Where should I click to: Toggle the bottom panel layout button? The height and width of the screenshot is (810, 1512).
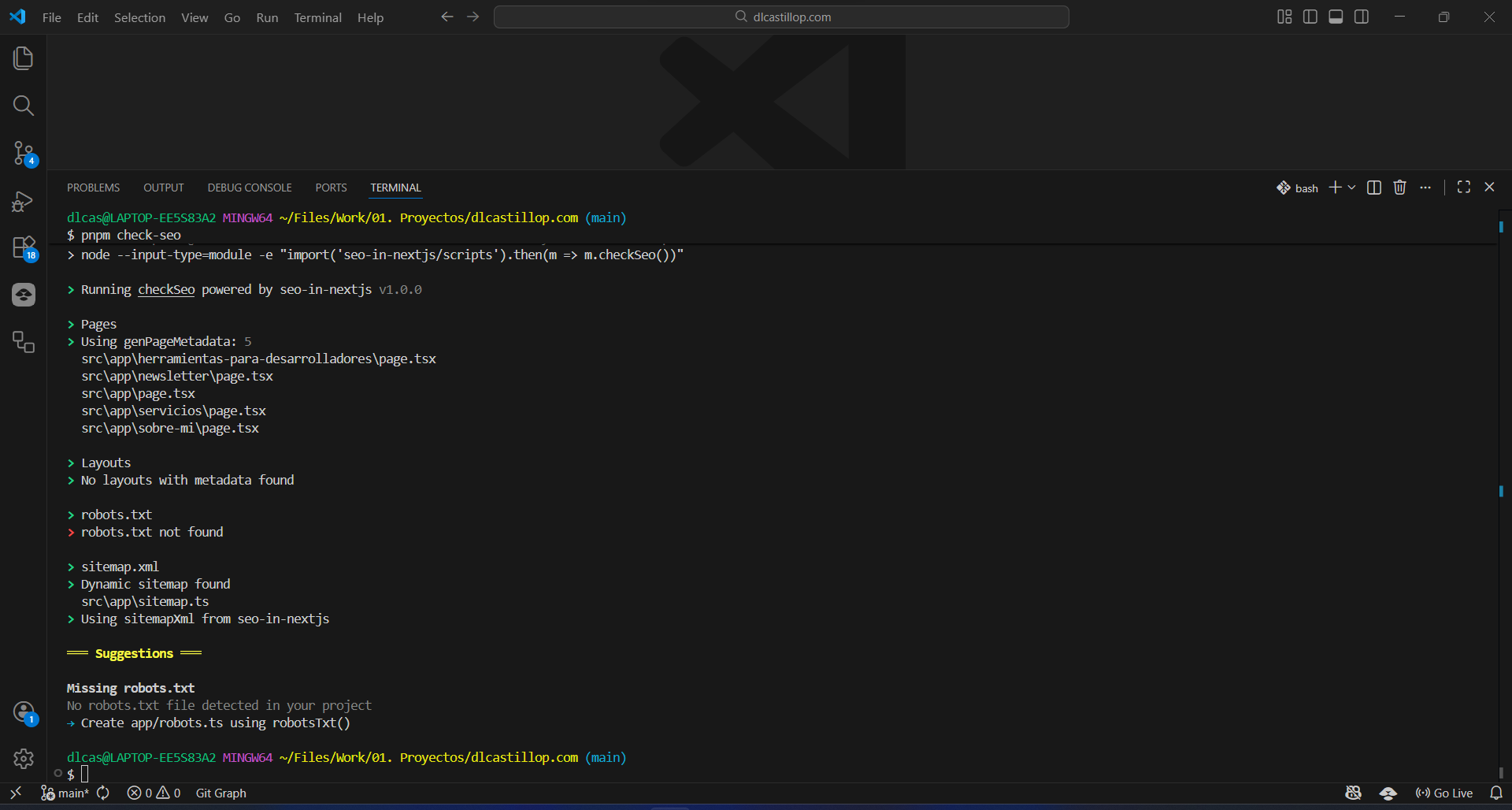click(x=1336, y=17)
